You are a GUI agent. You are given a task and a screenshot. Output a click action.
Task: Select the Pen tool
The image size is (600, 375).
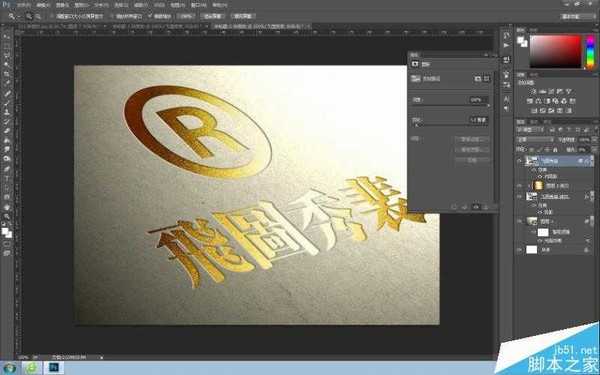click(7, 169)
